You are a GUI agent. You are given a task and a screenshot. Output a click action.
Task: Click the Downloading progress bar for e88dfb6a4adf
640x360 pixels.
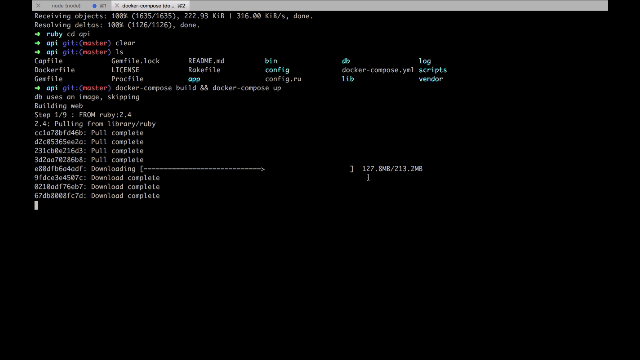click(x=247, y=169)
